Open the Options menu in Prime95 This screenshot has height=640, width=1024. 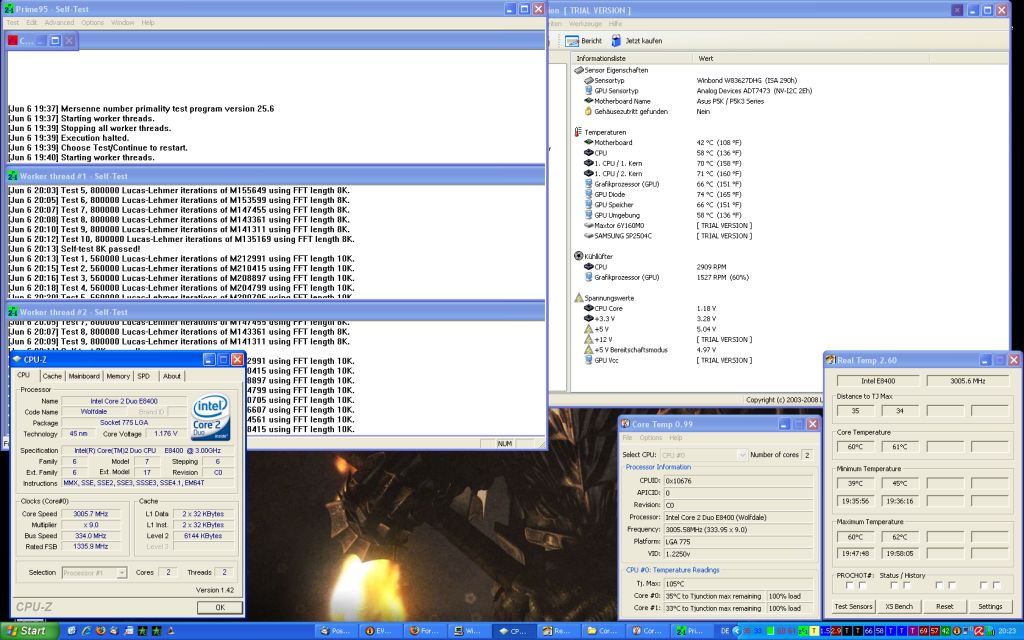(93, 23)
